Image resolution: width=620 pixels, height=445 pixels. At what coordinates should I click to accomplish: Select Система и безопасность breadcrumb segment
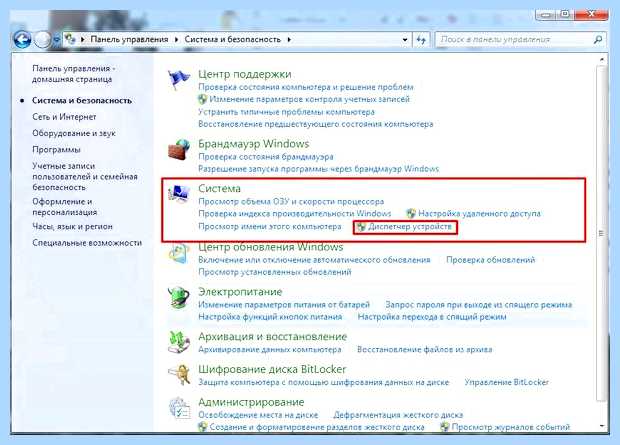232,40
